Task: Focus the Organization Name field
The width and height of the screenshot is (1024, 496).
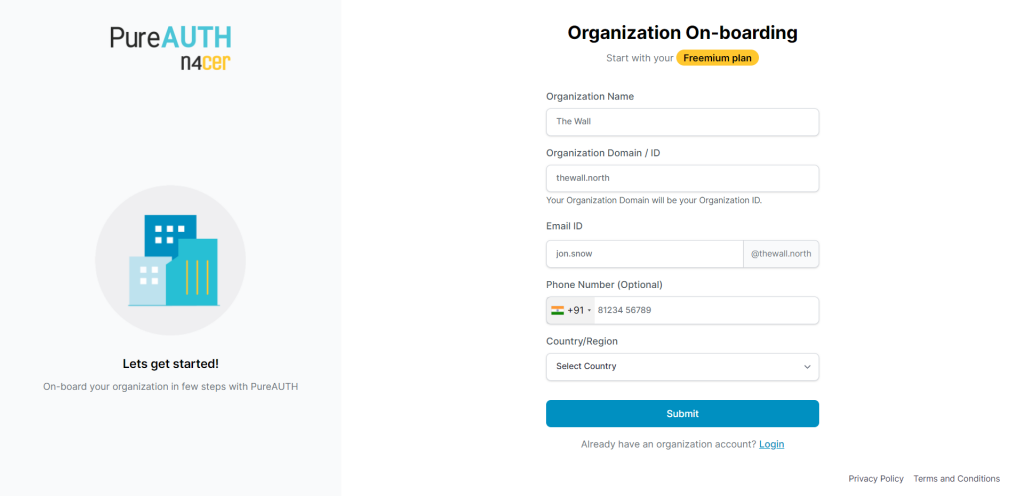Action: click(x=682, y=122)
